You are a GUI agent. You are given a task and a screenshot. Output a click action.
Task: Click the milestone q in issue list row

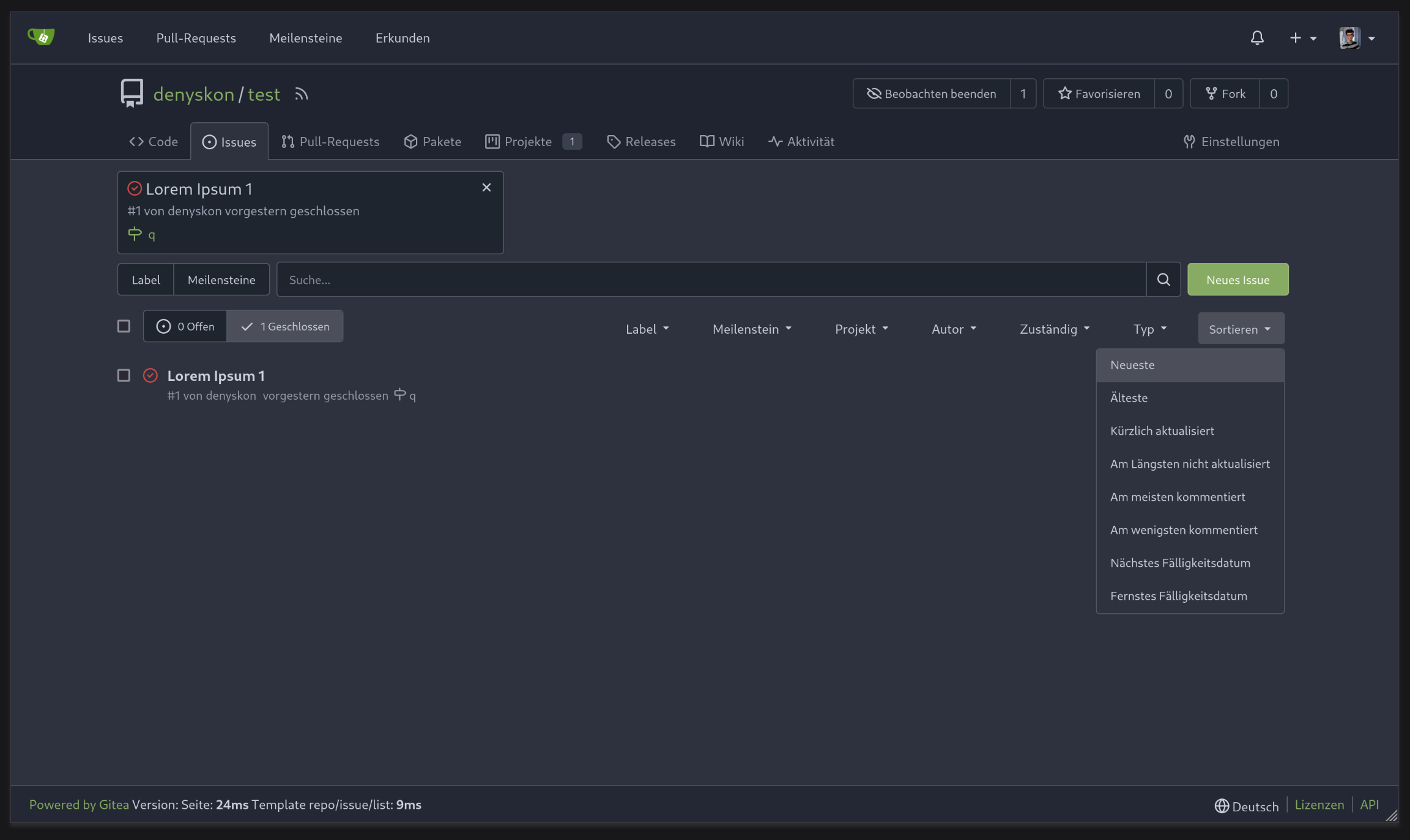pyautogui.click(x=405, y=395)
